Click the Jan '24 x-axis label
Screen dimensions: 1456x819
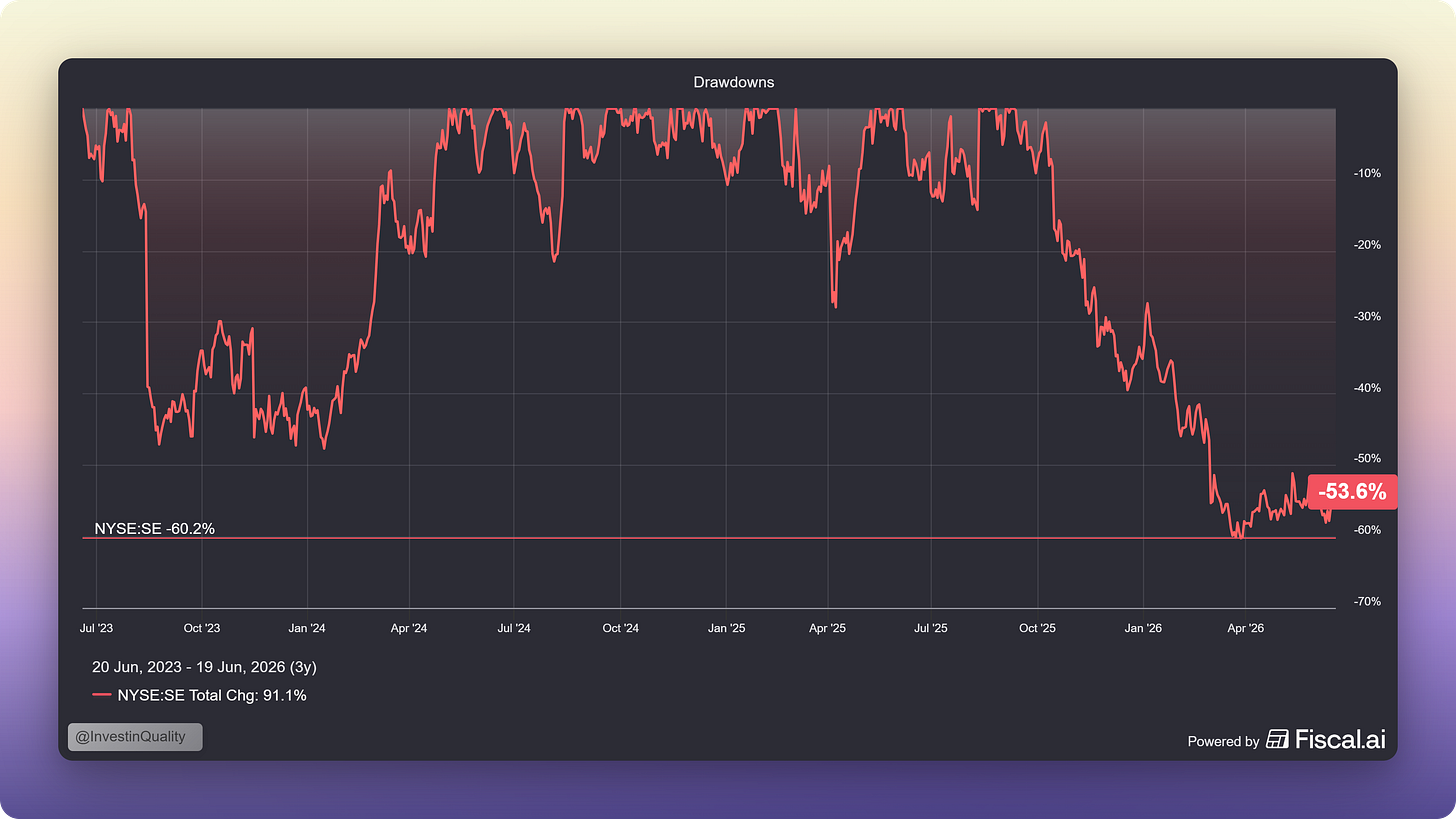click(x=307, y=628)
